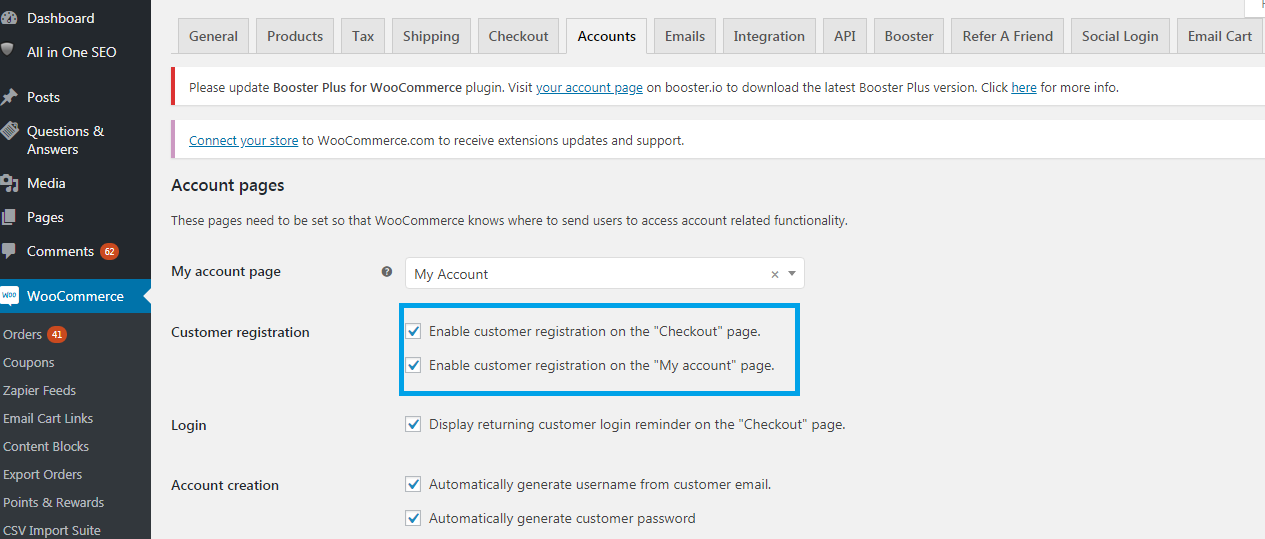Open the Refer A Friend tab
Viewport: 1265px width, 539px height.
[x=1008, y=36]
